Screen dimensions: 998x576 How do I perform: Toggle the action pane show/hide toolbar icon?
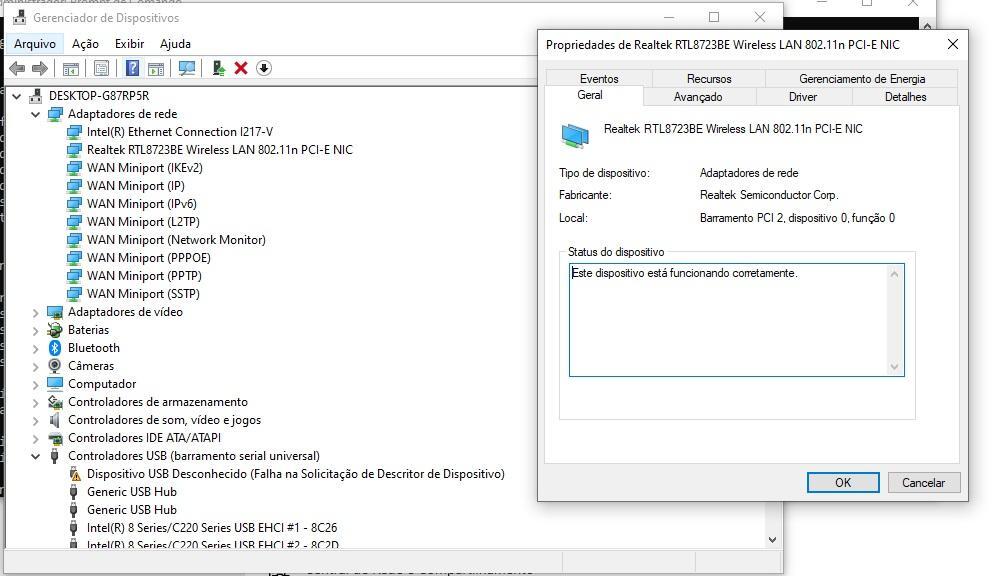(x=156, y=68)
